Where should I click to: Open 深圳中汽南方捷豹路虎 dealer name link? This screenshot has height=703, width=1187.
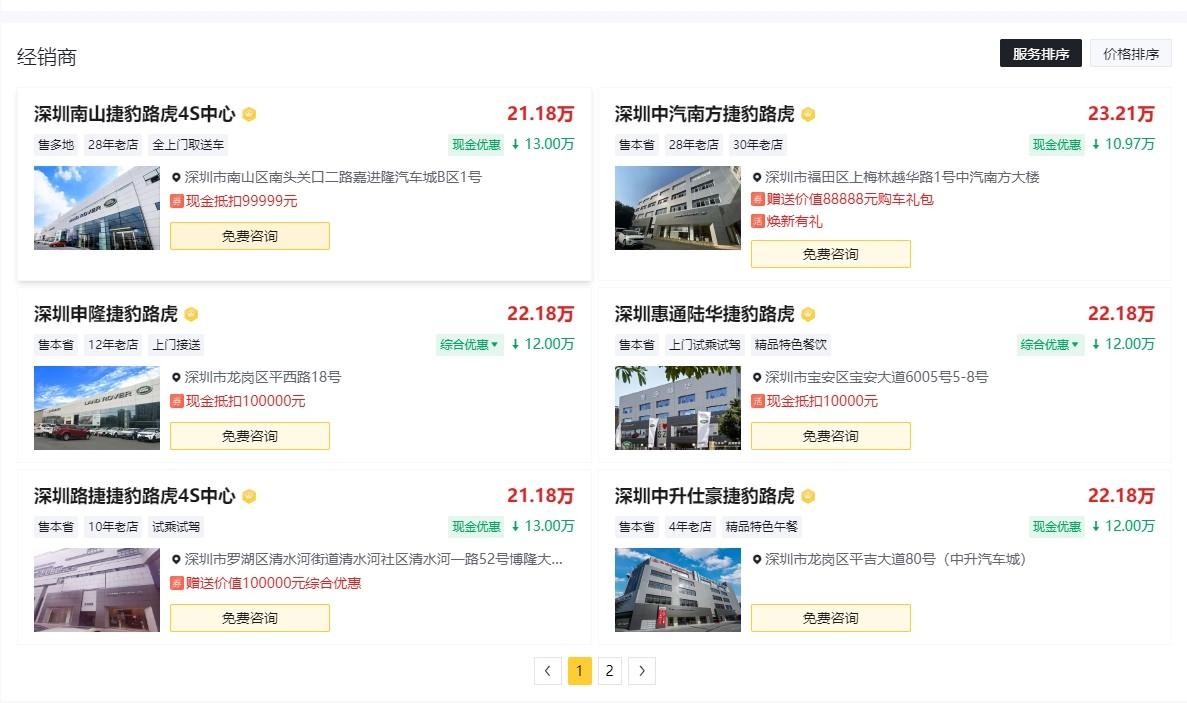pyautogui.click(x=704, y=114)
